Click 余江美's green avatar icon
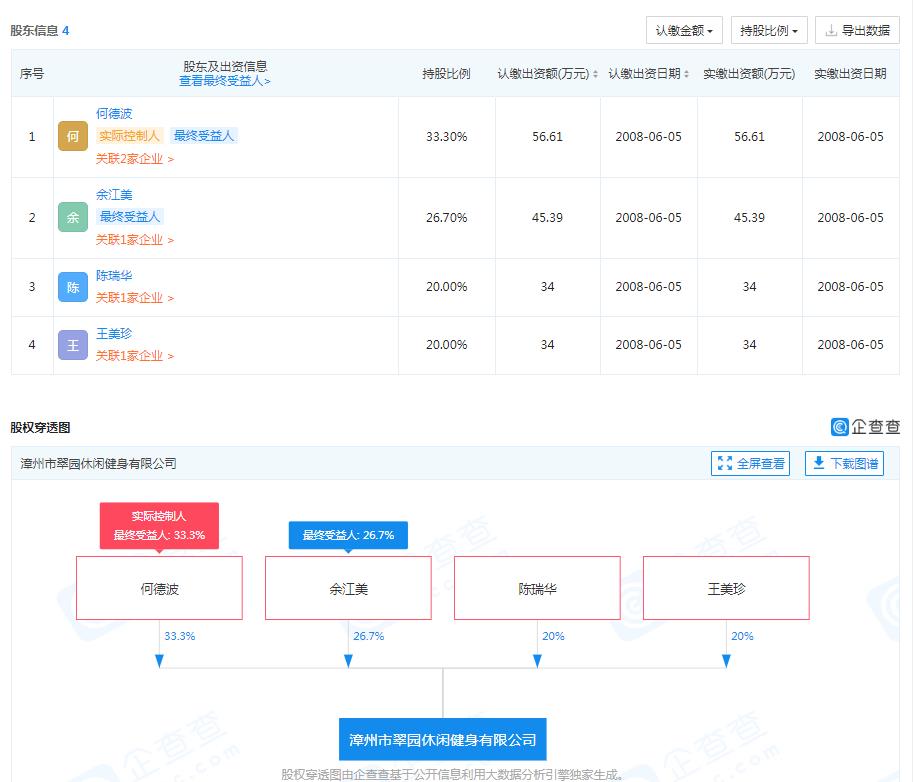The width and height of the screenshot is (913, 782). [x=72, y=216]
